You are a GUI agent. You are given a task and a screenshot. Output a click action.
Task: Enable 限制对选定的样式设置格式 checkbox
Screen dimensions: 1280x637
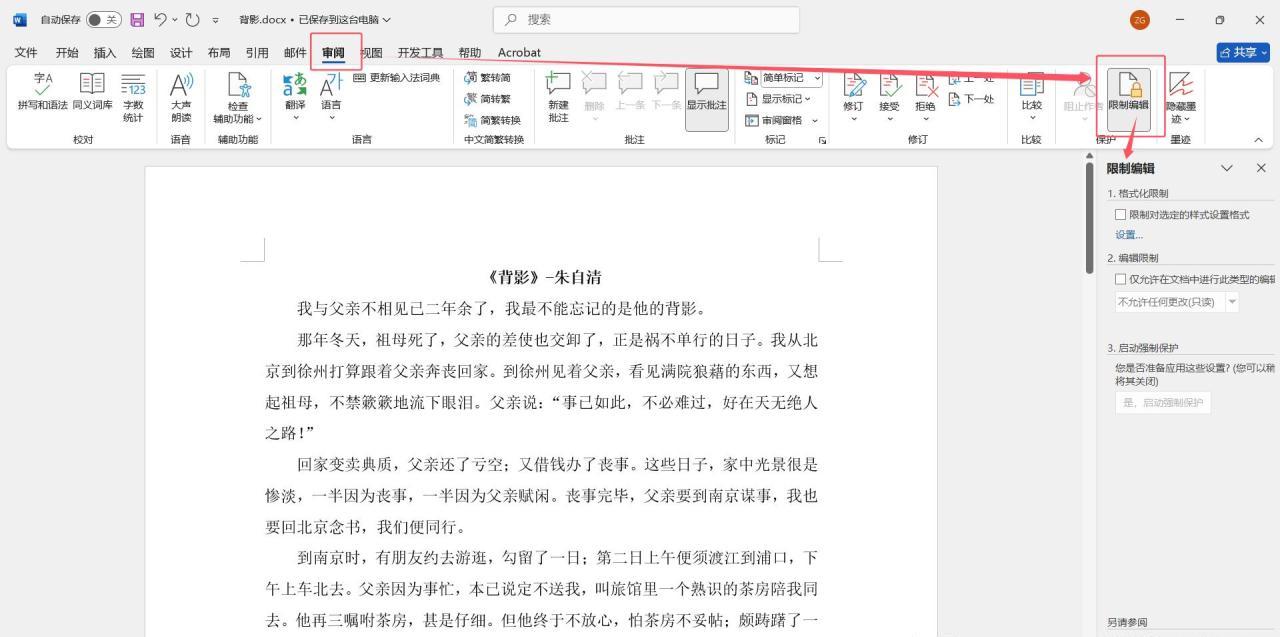pyautogui.click(x=1120, y=214)
